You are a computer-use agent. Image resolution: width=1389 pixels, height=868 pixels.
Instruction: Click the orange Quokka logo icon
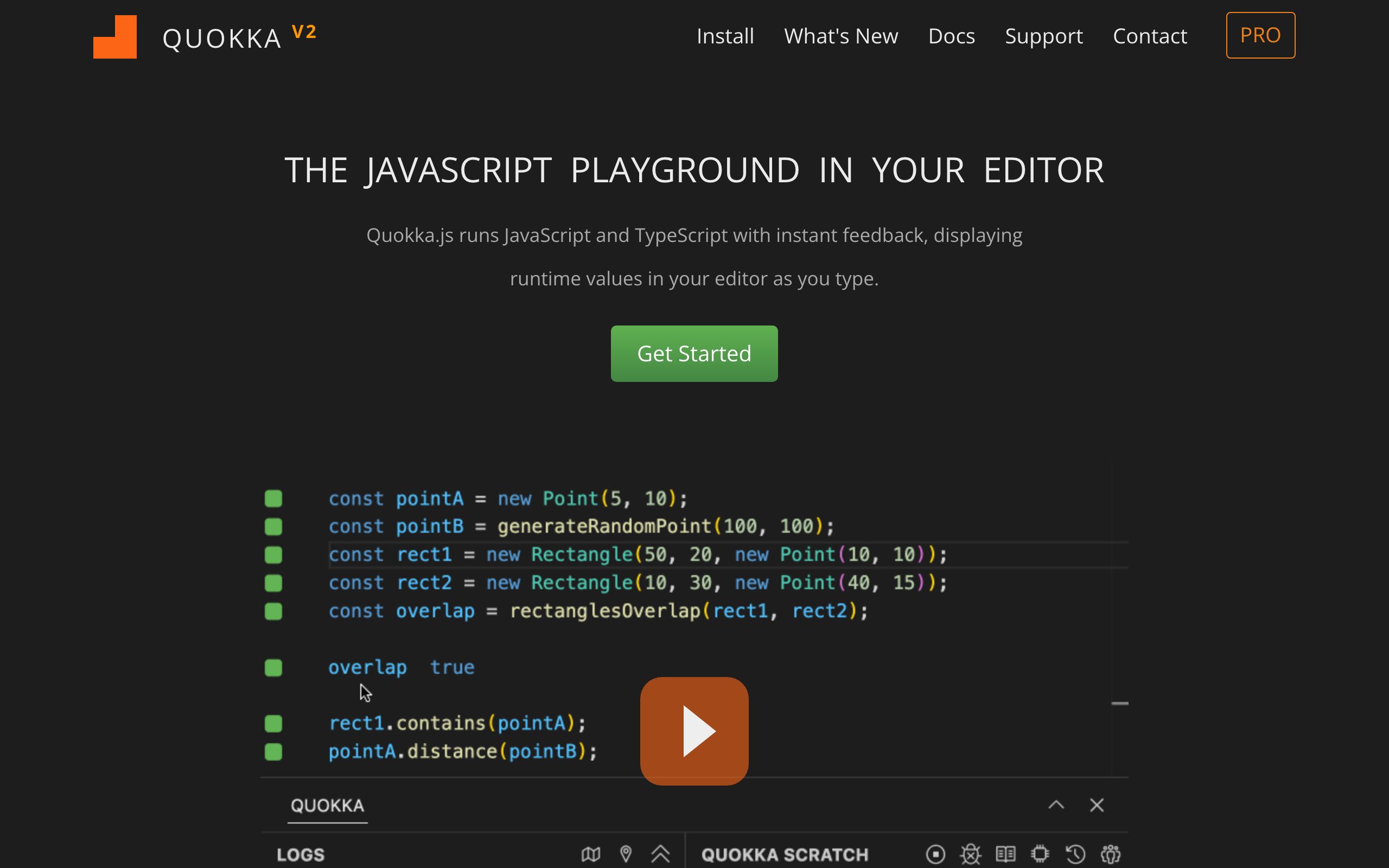tap(115, 37)
